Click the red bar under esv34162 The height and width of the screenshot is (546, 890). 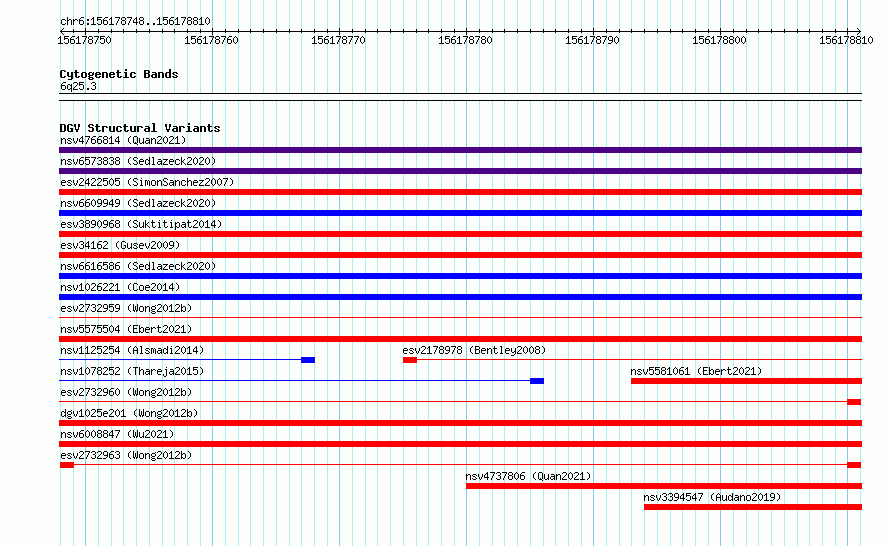coord(460,255)
